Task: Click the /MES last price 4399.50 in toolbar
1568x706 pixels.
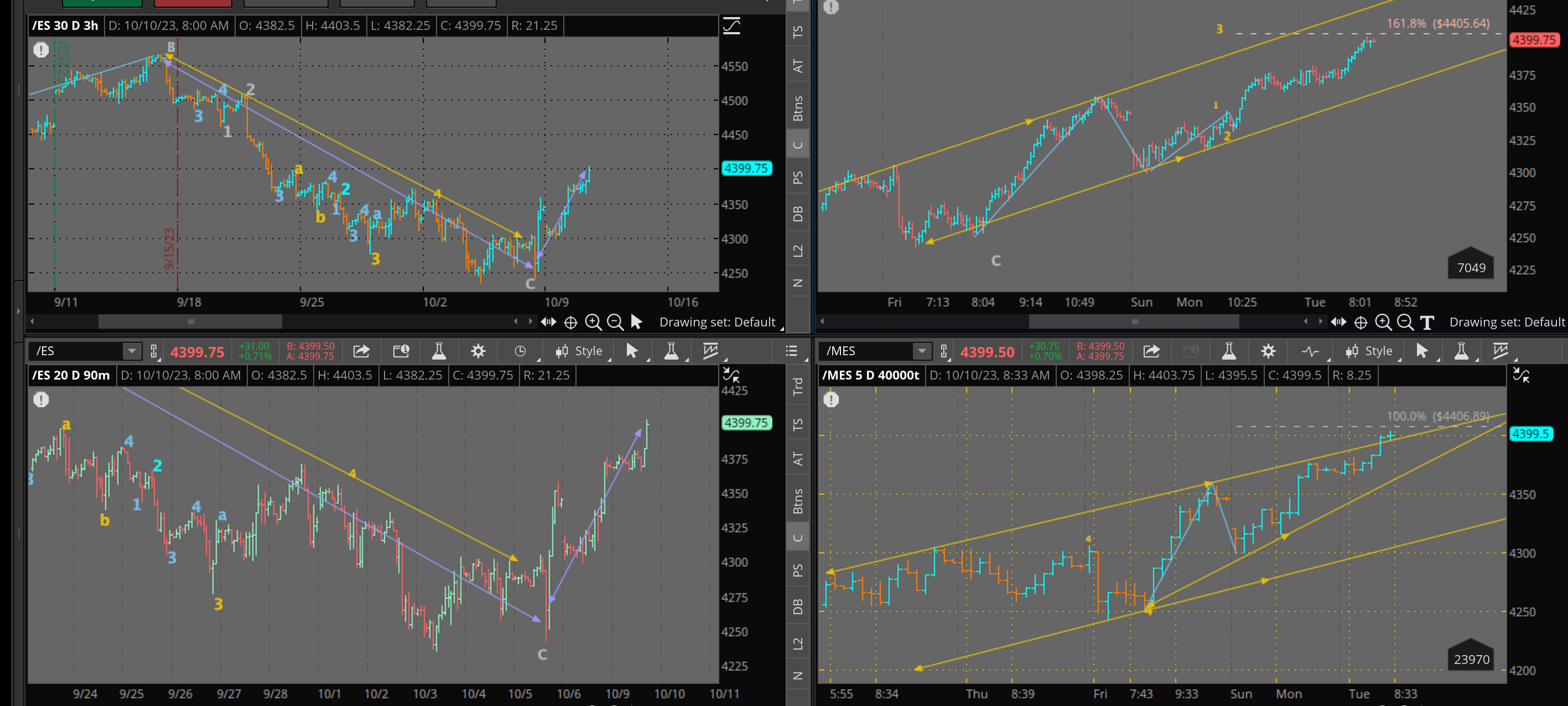Action: pyautogui.click(x=987, y=352)
